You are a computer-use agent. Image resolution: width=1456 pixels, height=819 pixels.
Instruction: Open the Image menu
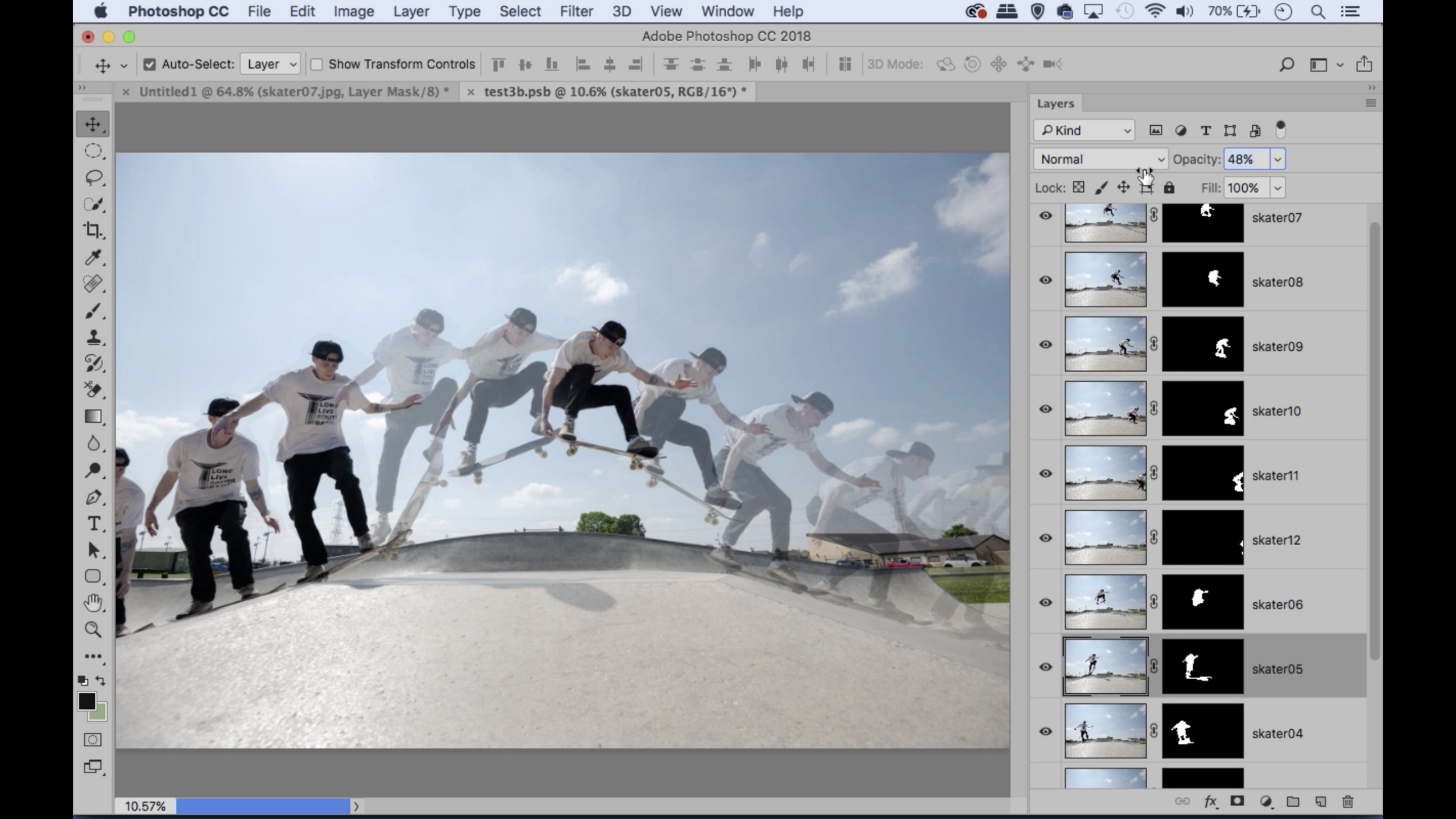[x=354, y=11]
